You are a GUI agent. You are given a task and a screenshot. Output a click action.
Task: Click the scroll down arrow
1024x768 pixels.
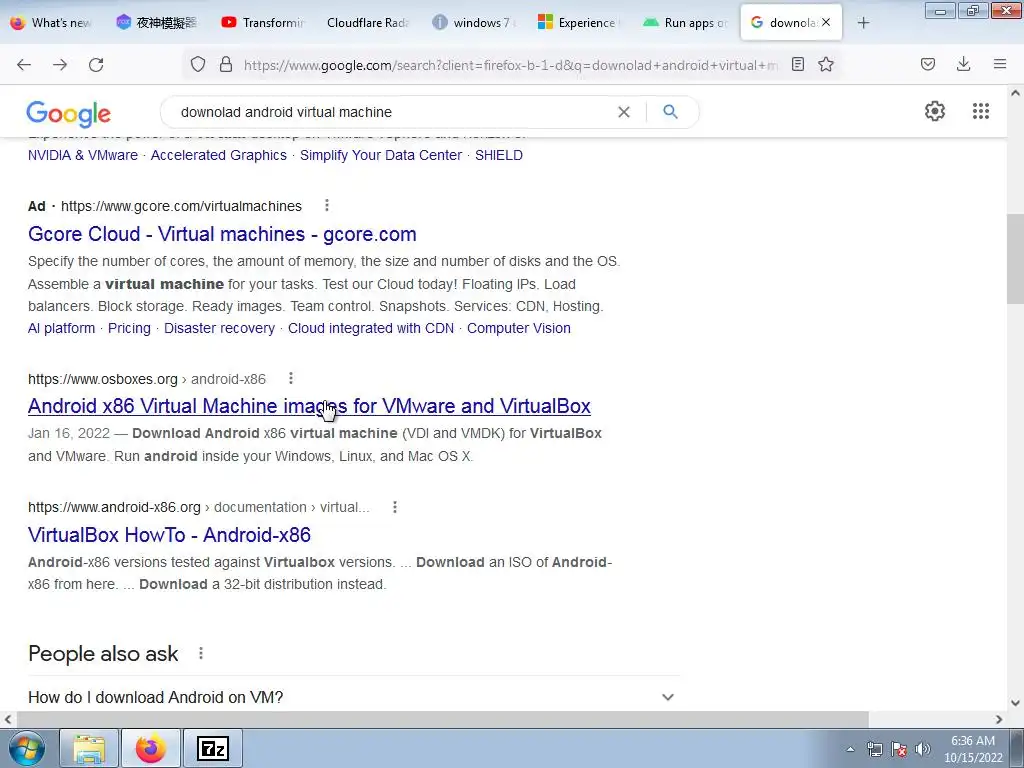click(x=1016, y=703)
